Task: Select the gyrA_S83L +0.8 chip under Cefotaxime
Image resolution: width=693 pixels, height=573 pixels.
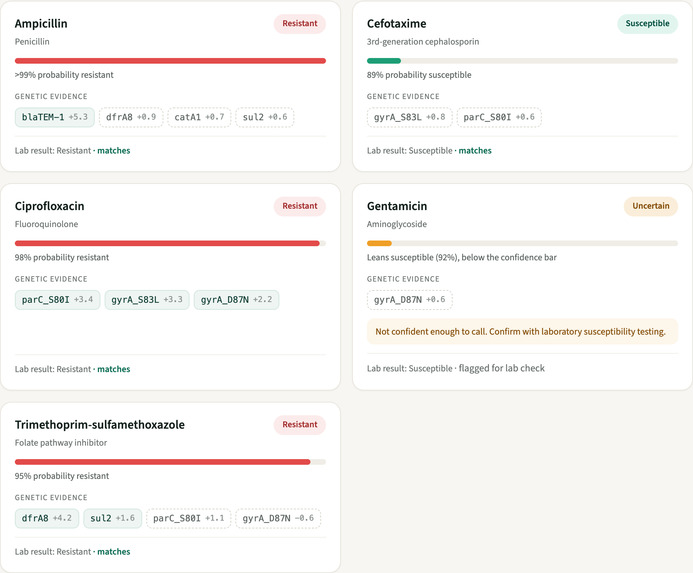Action: pyautogui.click(x=410, y=117)
